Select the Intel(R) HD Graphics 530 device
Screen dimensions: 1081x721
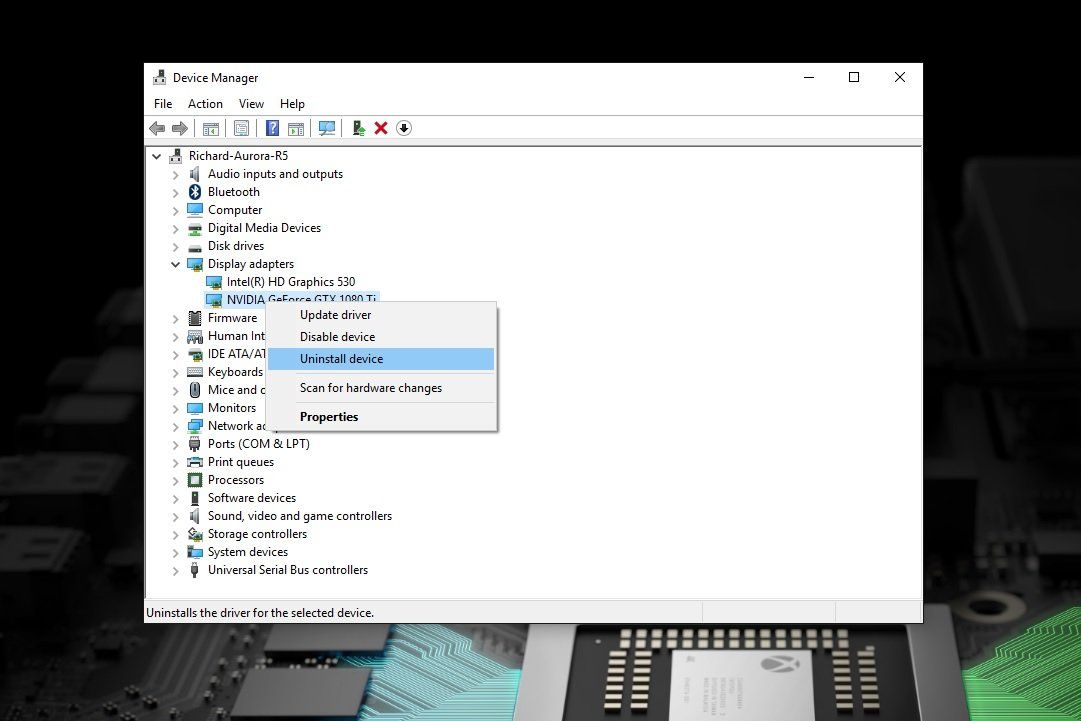(293, 281)
